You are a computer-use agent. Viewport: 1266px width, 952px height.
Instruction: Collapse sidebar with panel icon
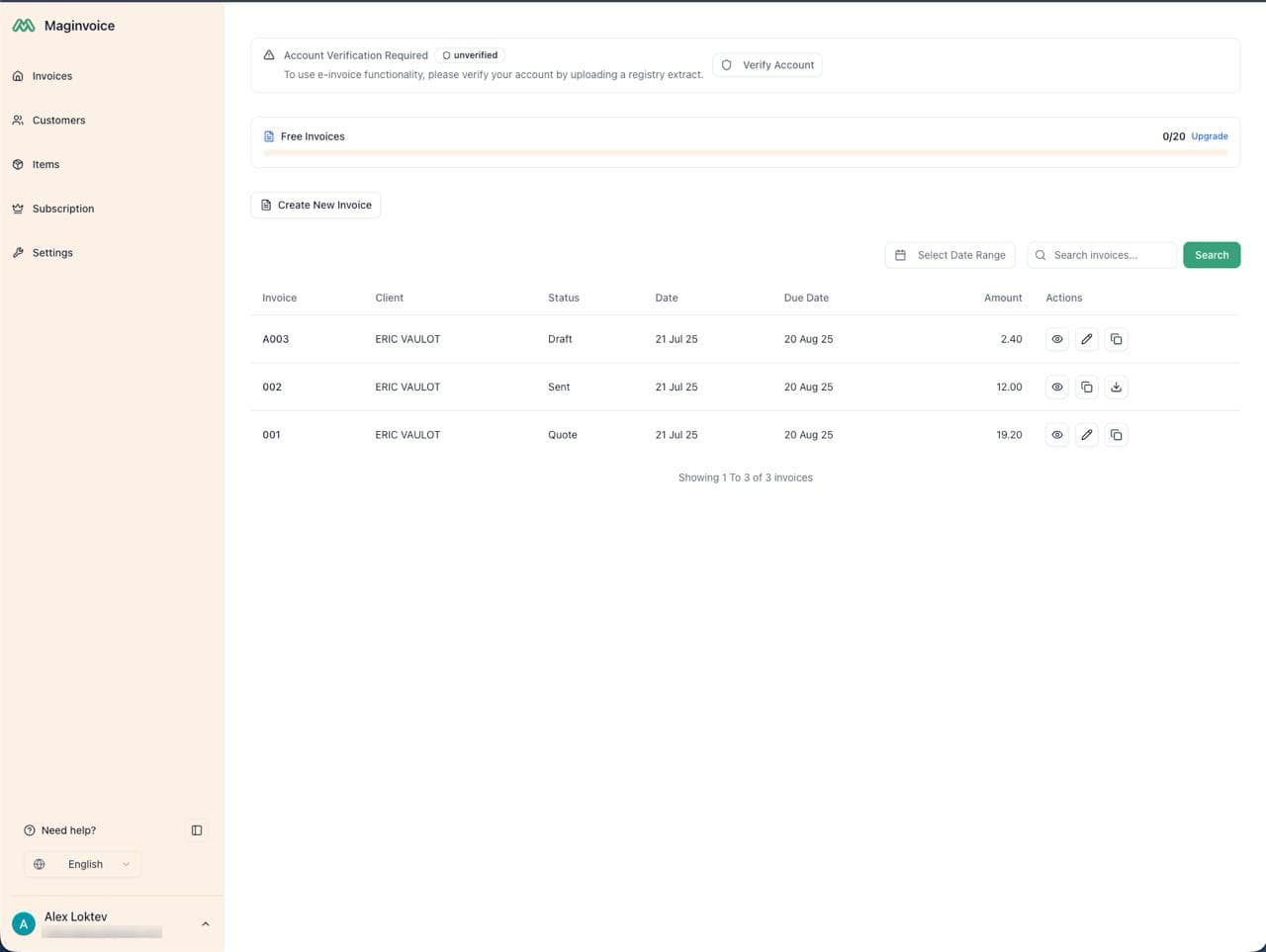coord(197,830)
